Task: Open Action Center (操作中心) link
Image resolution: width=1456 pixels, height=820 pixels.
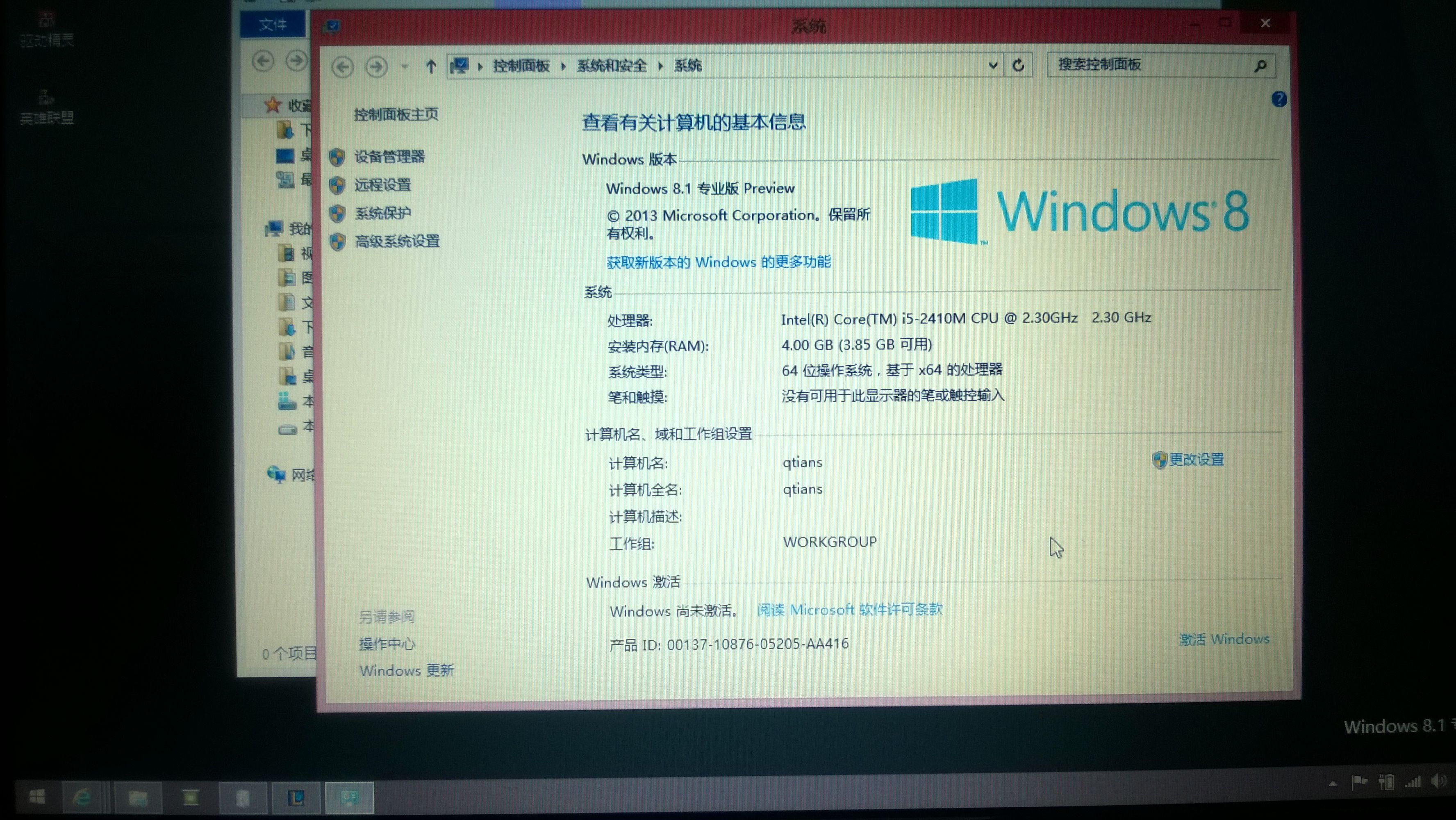Action: 387,644
